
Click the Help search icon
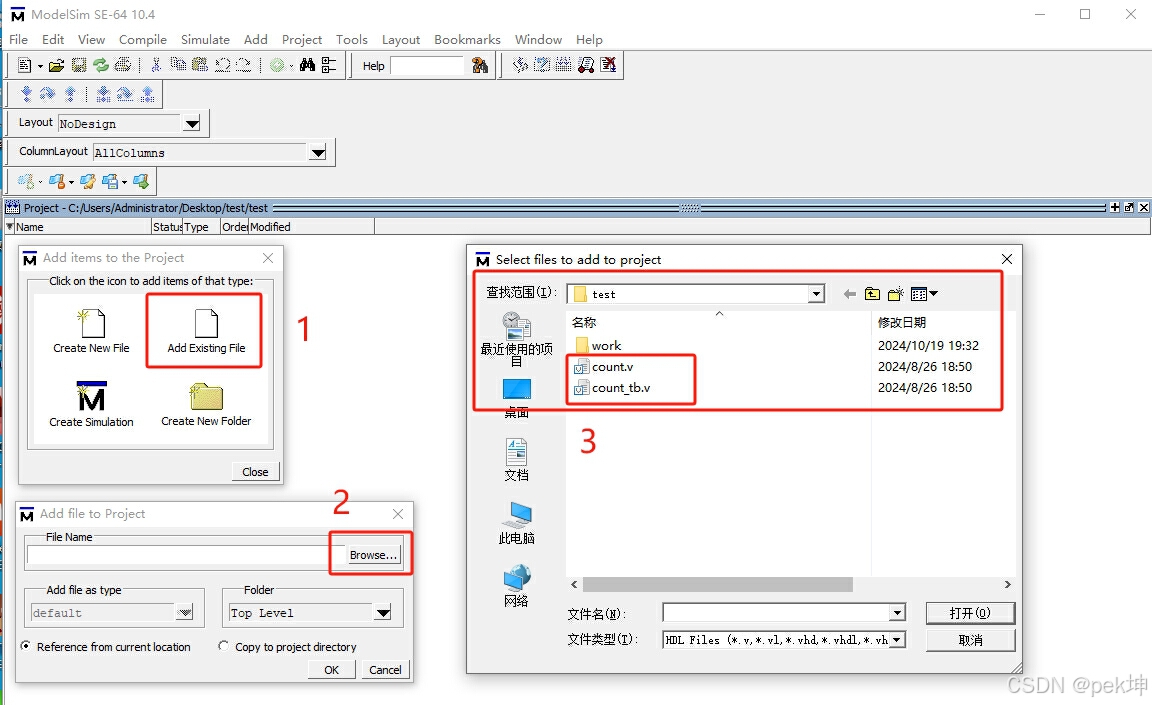click(480, 66)
